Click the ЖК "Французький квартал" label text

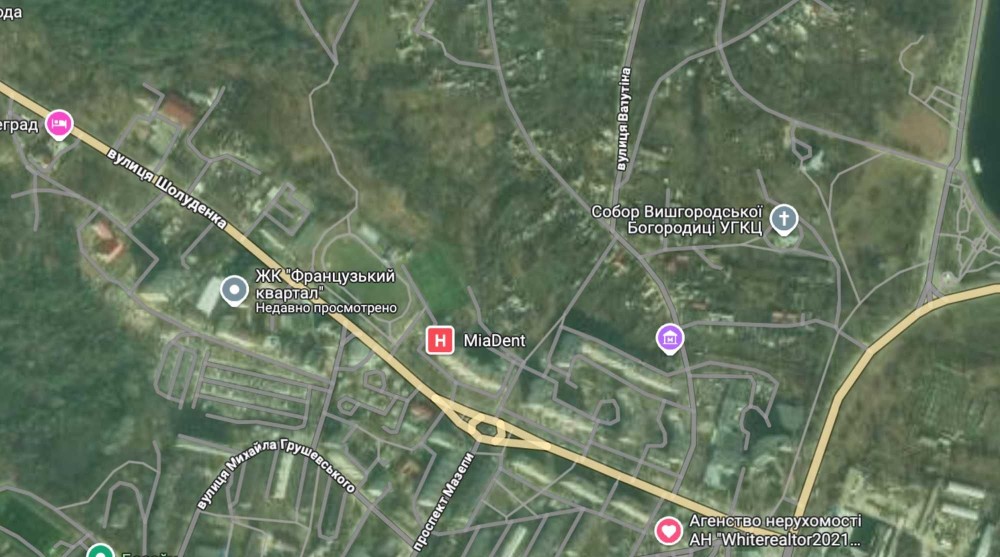[325, 284]
